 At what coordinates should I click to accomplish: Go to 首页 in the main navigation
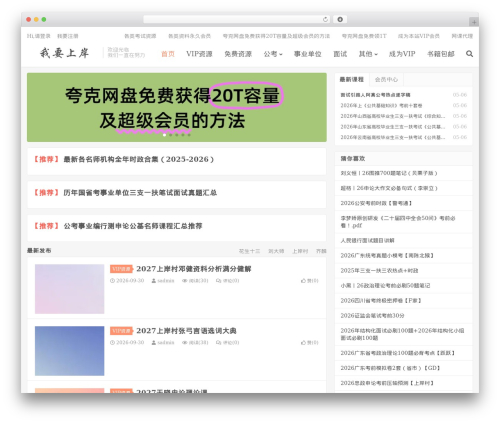tap(168, 54)
